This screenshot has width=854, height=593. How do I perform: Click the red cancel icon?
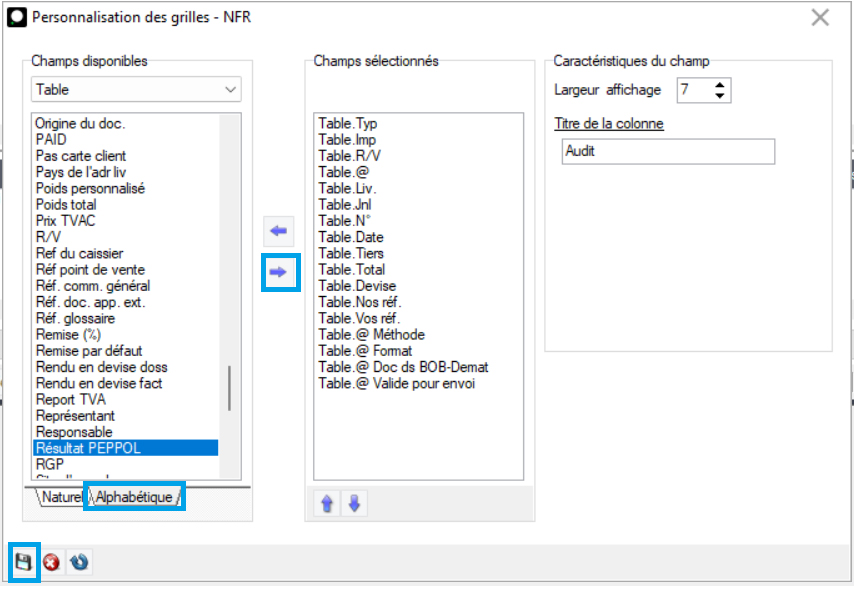(x=51, y=562)
